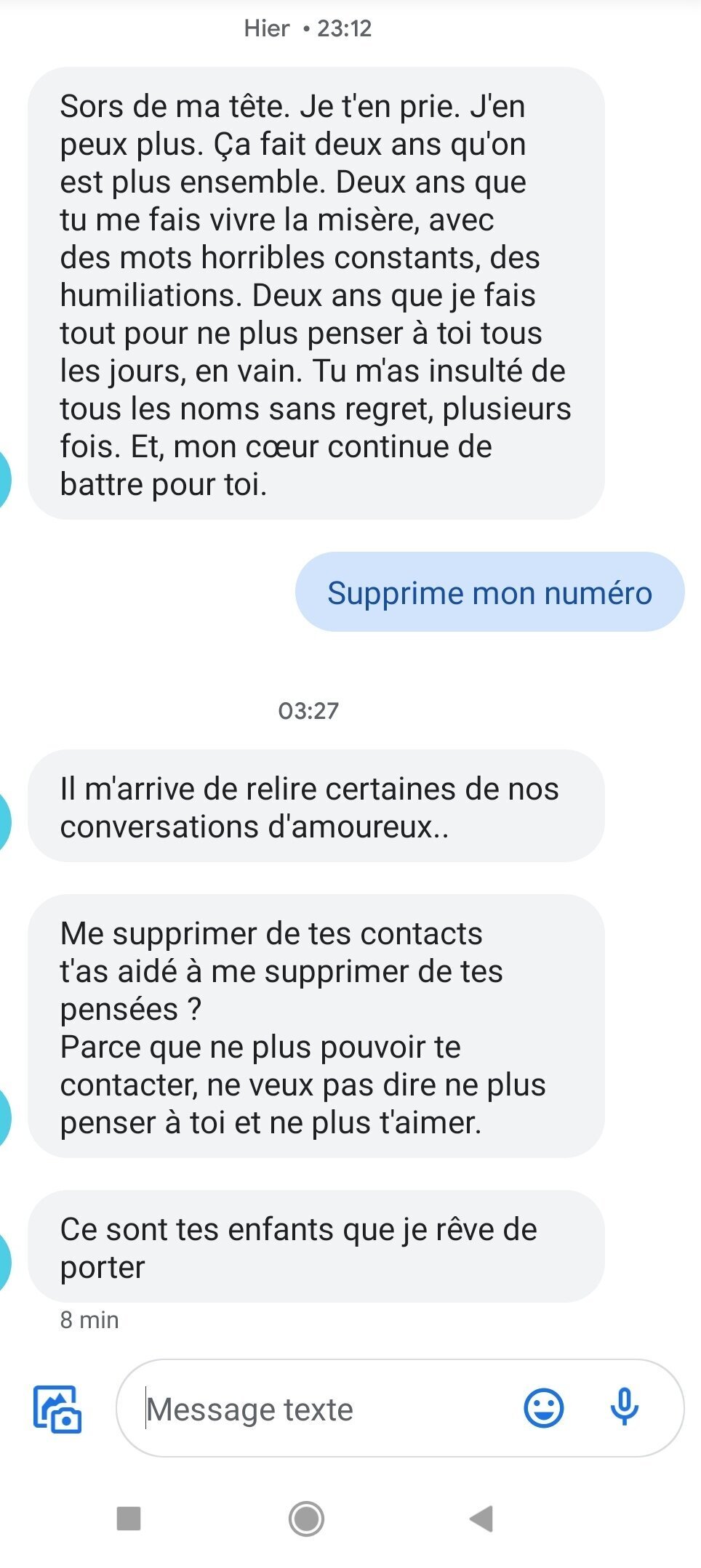The height and width of the screenshot is (1568, 701).
Task: Open recent apps with square button
Action: pyautogui.click(x=129, y=1519)
